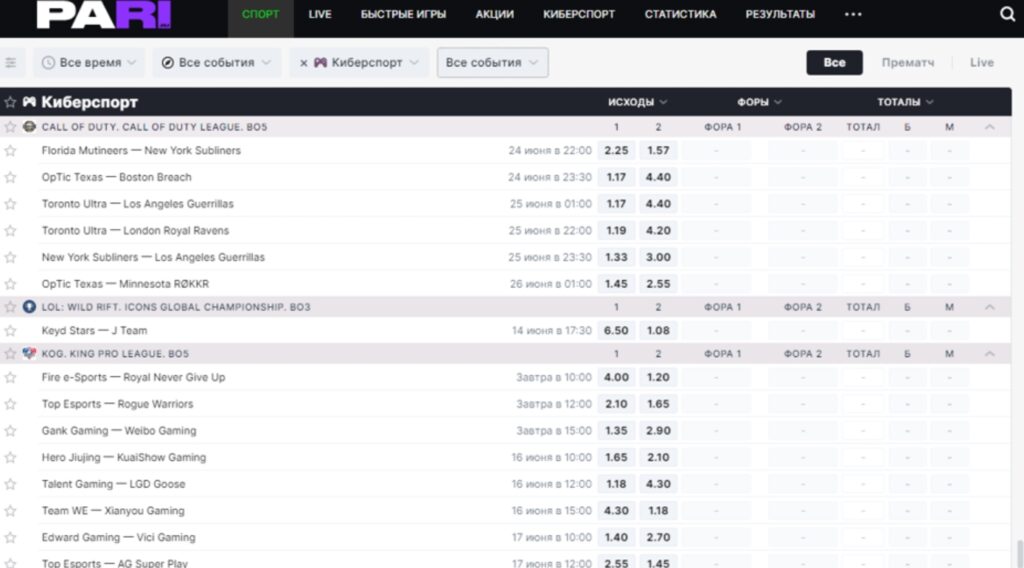Viewport: 1024px width, 568px height.
Task: Star New York Subliners — Los Angeles Guerrillas
Action: click(x=10, y=258)
